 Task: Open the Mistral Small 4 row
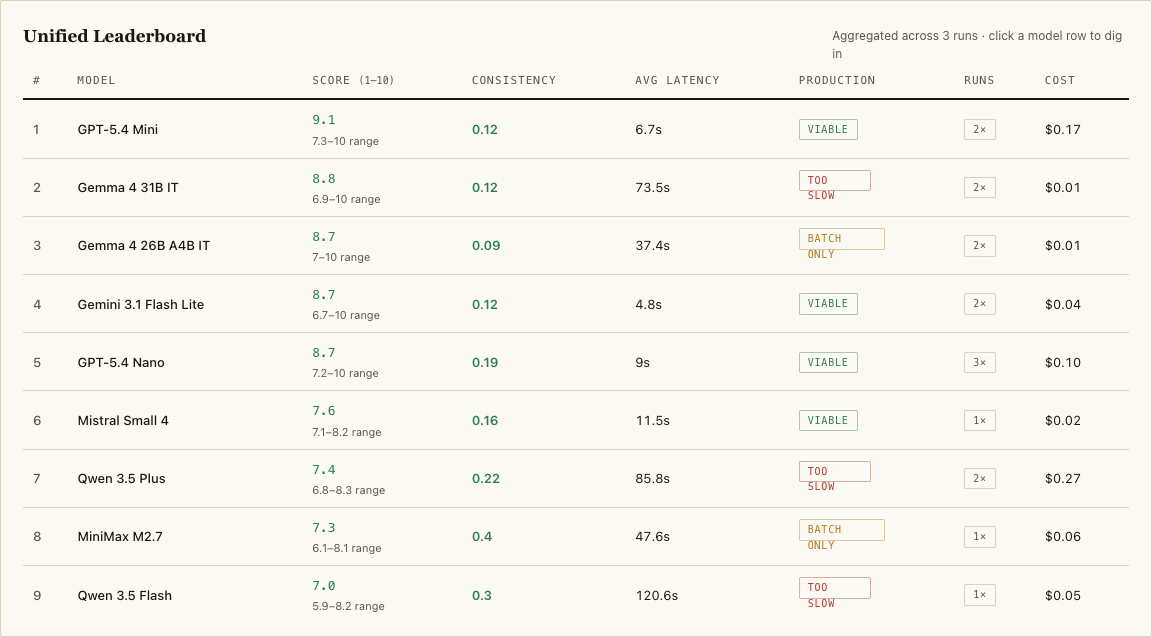click(576, 420)
